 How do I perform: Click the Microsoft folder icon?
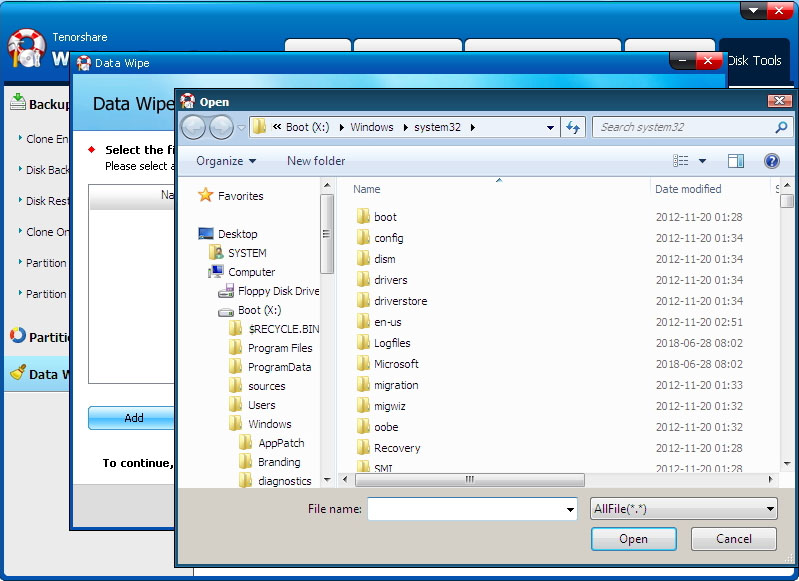(363, 363)
